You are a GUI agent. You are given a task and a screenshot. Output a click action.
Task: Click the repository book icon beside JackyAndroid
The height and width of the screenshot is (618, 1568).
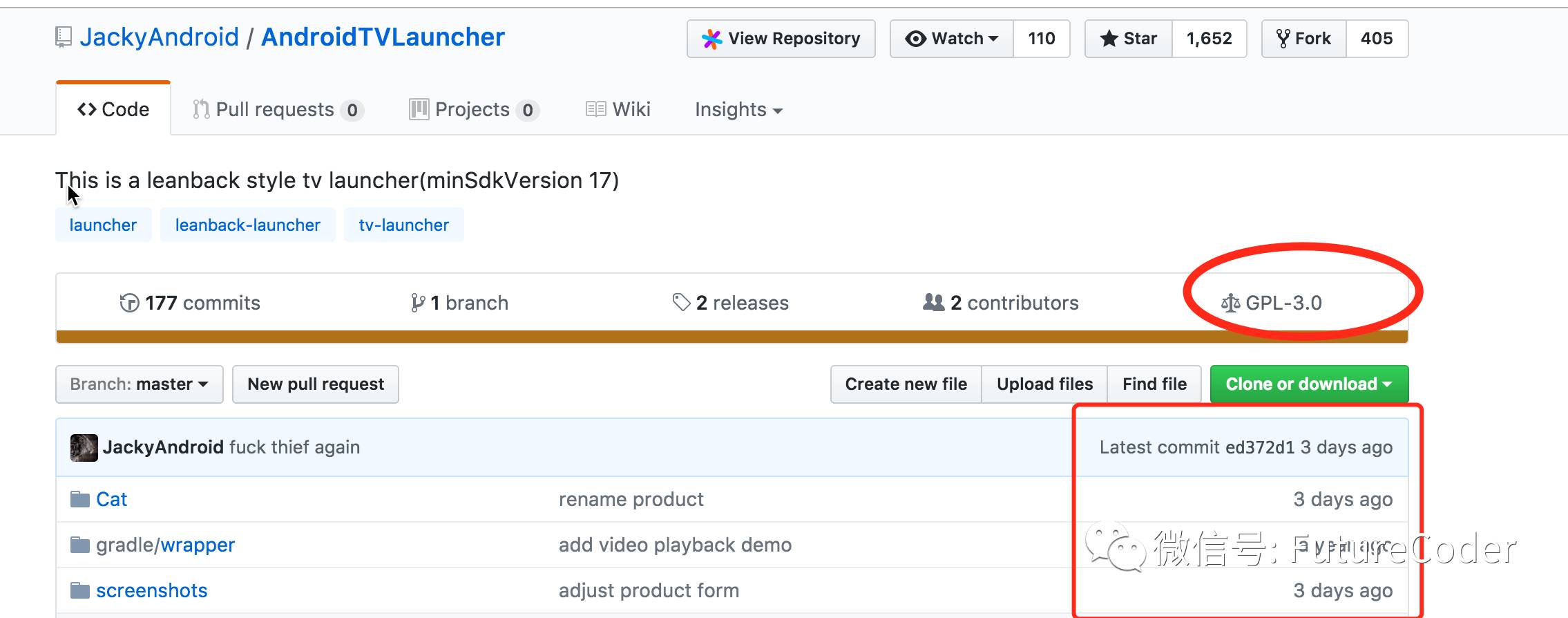63,37
